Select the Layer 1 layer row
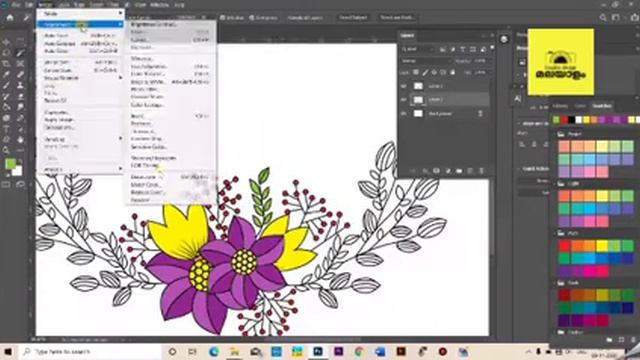Screen dimensions: 640x360 (445, 100)
